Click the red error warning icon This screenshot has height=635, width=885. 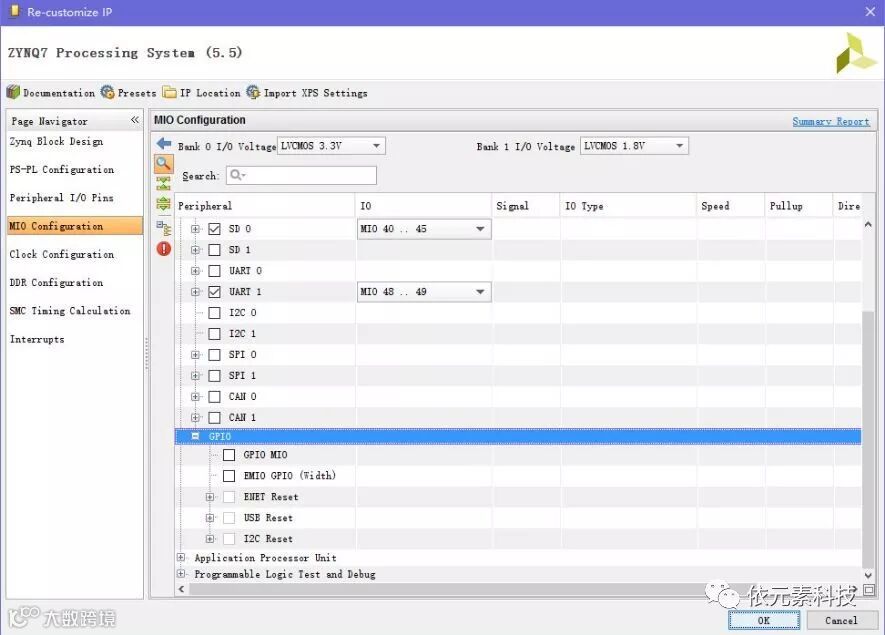[164, 248]
